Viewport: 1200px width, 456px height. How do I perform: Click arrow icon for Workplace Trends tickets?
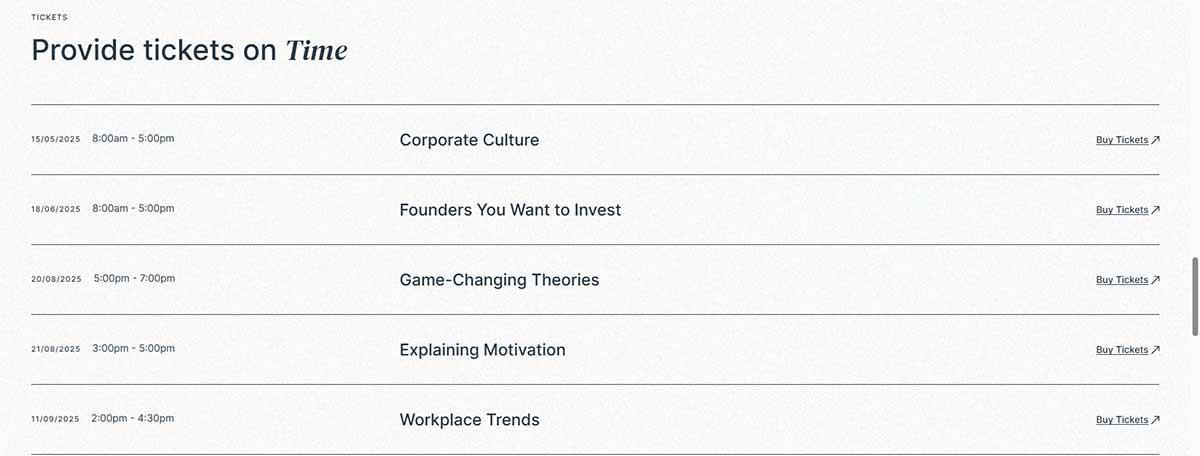1155,420
